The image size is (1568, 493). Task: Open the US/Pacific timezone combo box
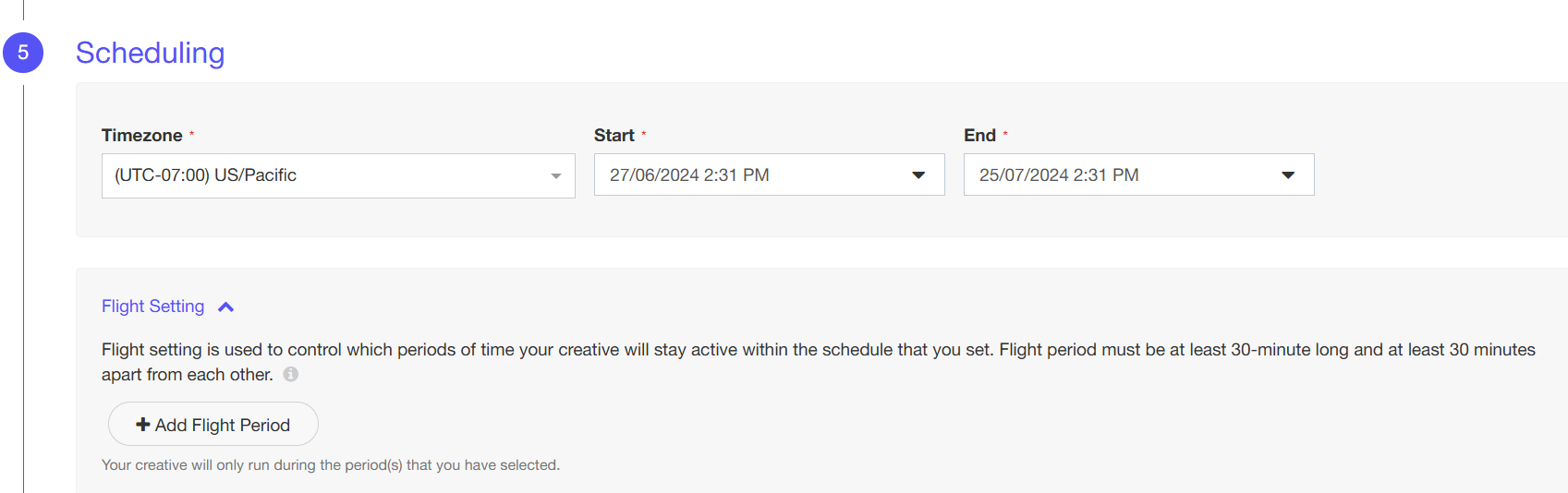[323, 175]
